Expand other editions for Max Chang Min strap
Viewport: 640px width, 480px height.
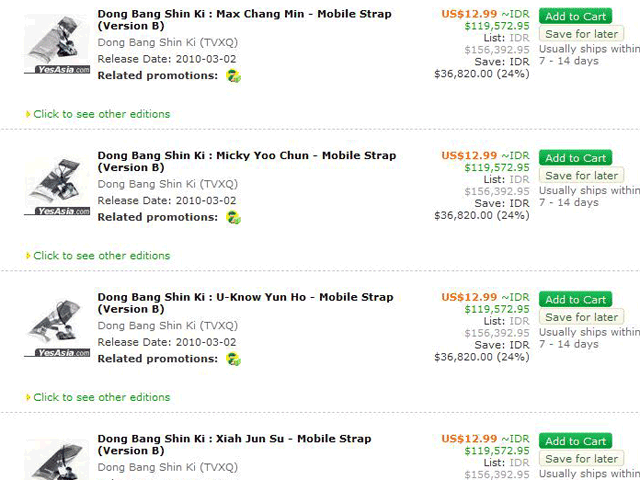point(101,114)
